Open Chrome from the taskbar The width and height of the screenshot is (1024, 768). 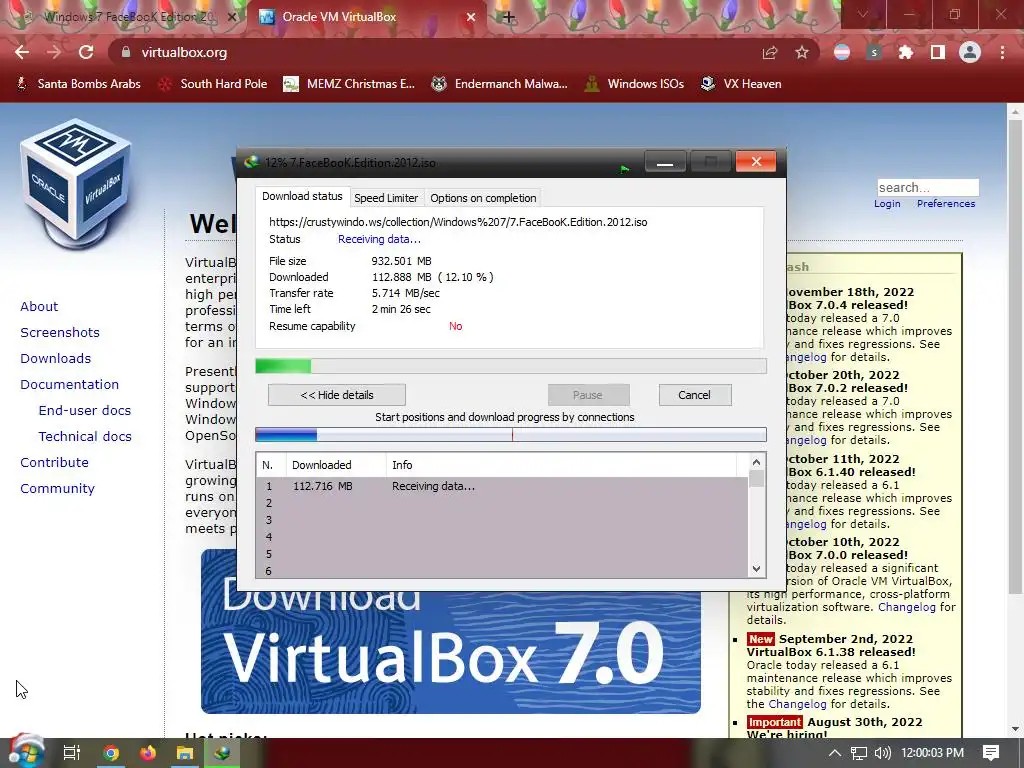tap(111, 753)
